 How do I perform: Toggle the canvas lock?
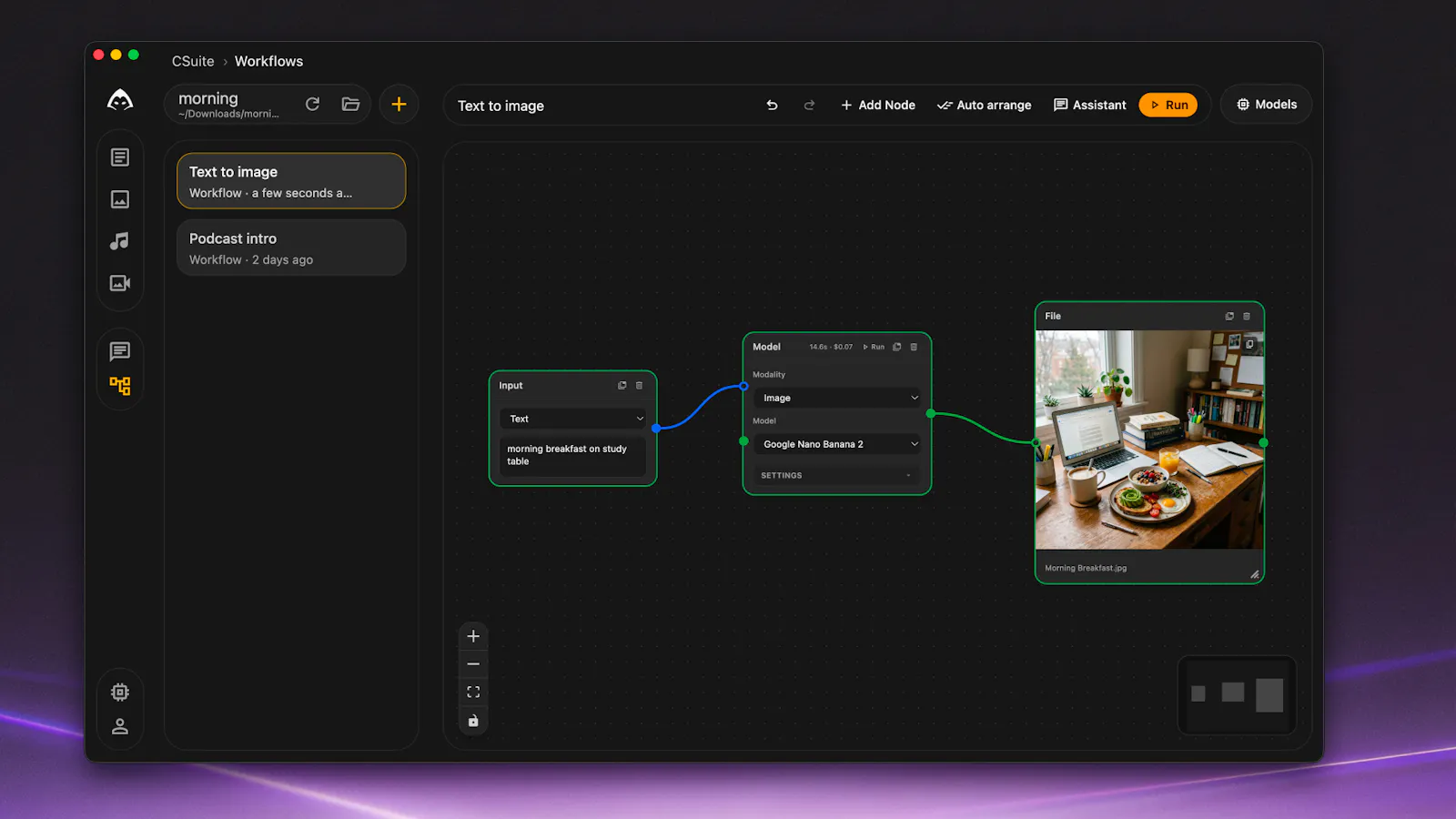[473, 721]
